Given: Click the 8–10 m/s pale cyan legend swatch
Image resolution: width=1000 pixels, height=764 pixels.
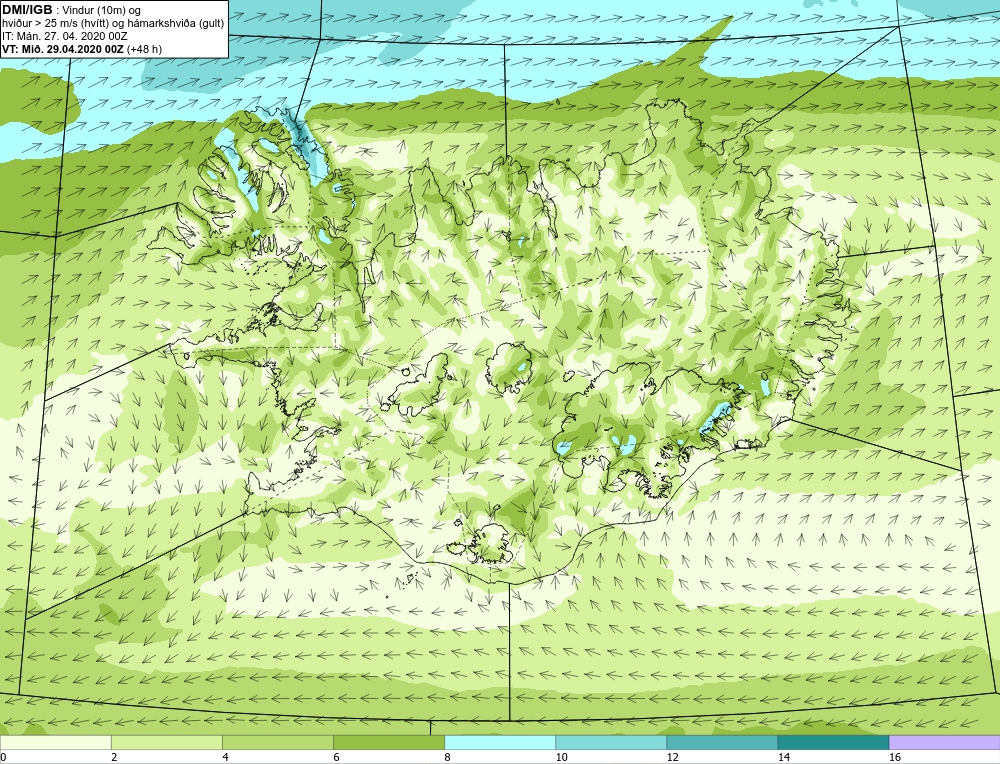Looking at the screenshot, I should [x=500, y=742].
